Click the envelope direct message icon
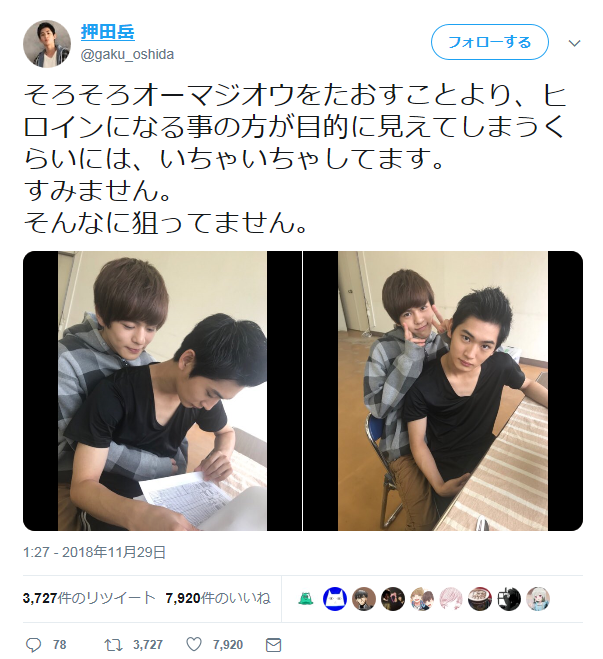 click(x=274, y=644)
